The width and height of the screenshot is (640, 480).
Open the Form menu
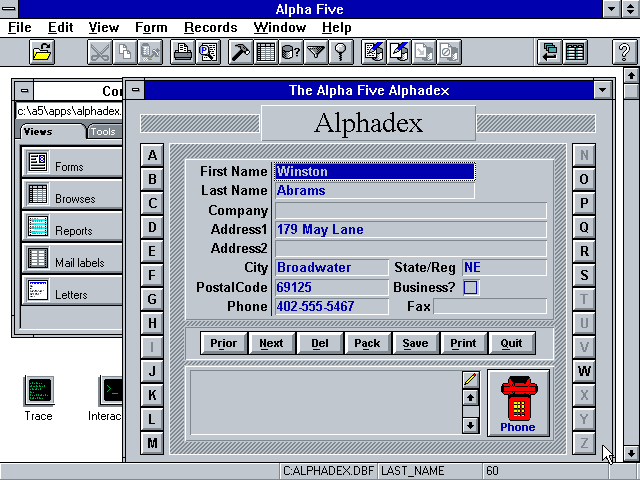pyautogui.click(x=151, y=27)
